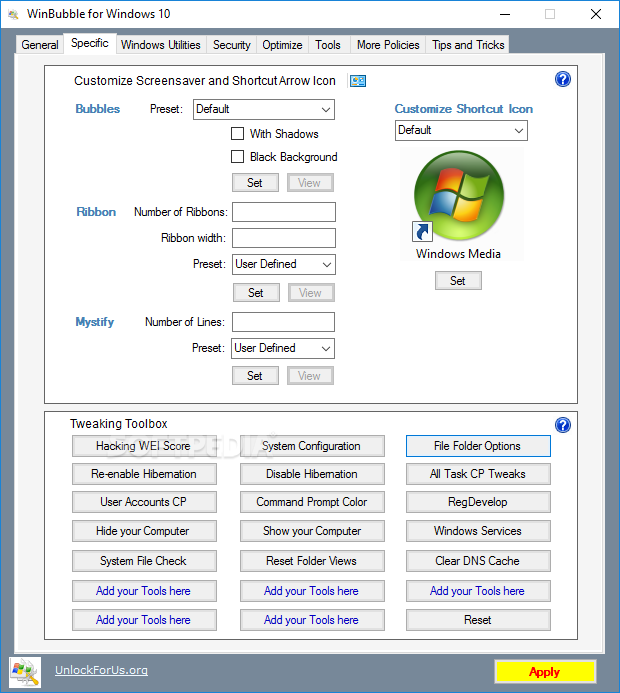Click View button under Bubbles options
Viewport: 620px width, 693px height.
pyautogui.click(x=310, y=183)
